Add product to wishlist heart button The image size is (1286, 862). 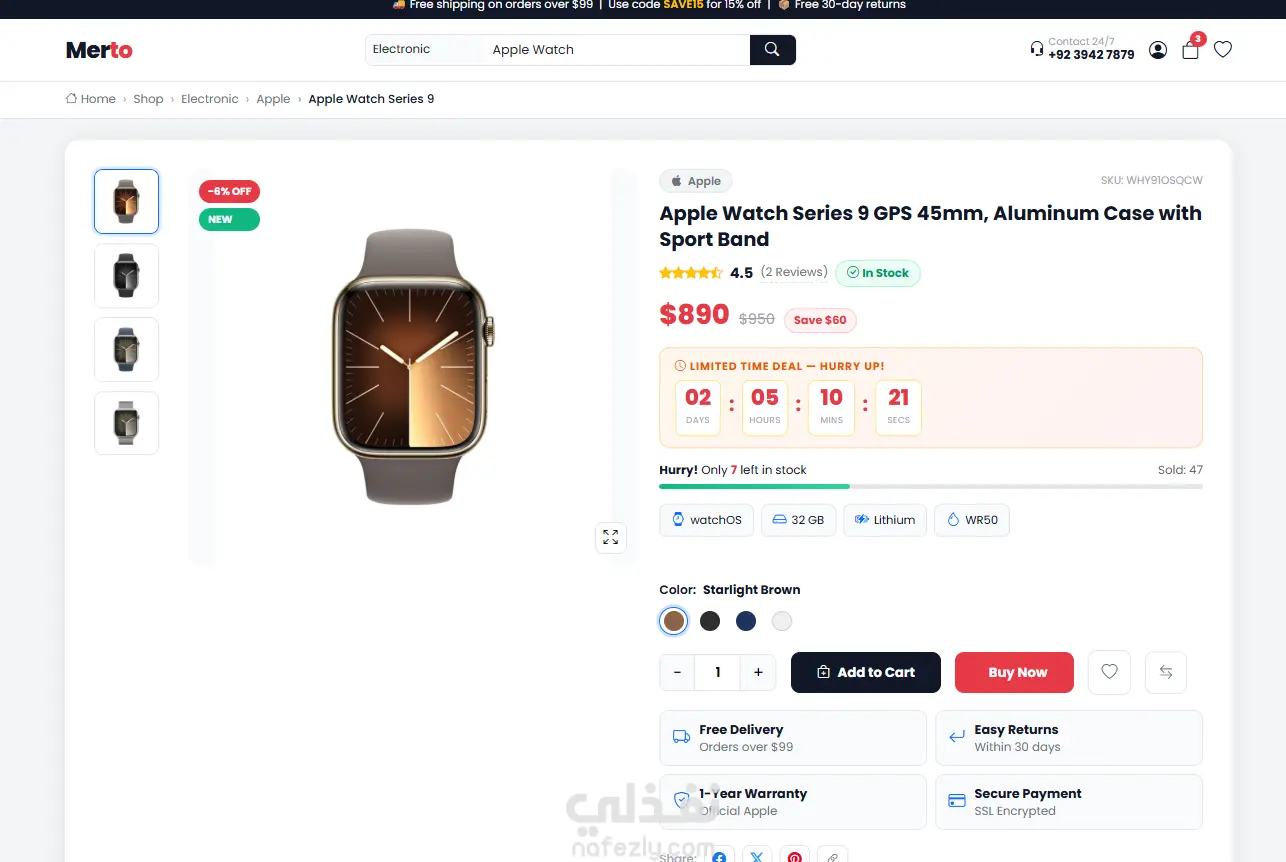pyautogui.click(x=1109, y=672)
